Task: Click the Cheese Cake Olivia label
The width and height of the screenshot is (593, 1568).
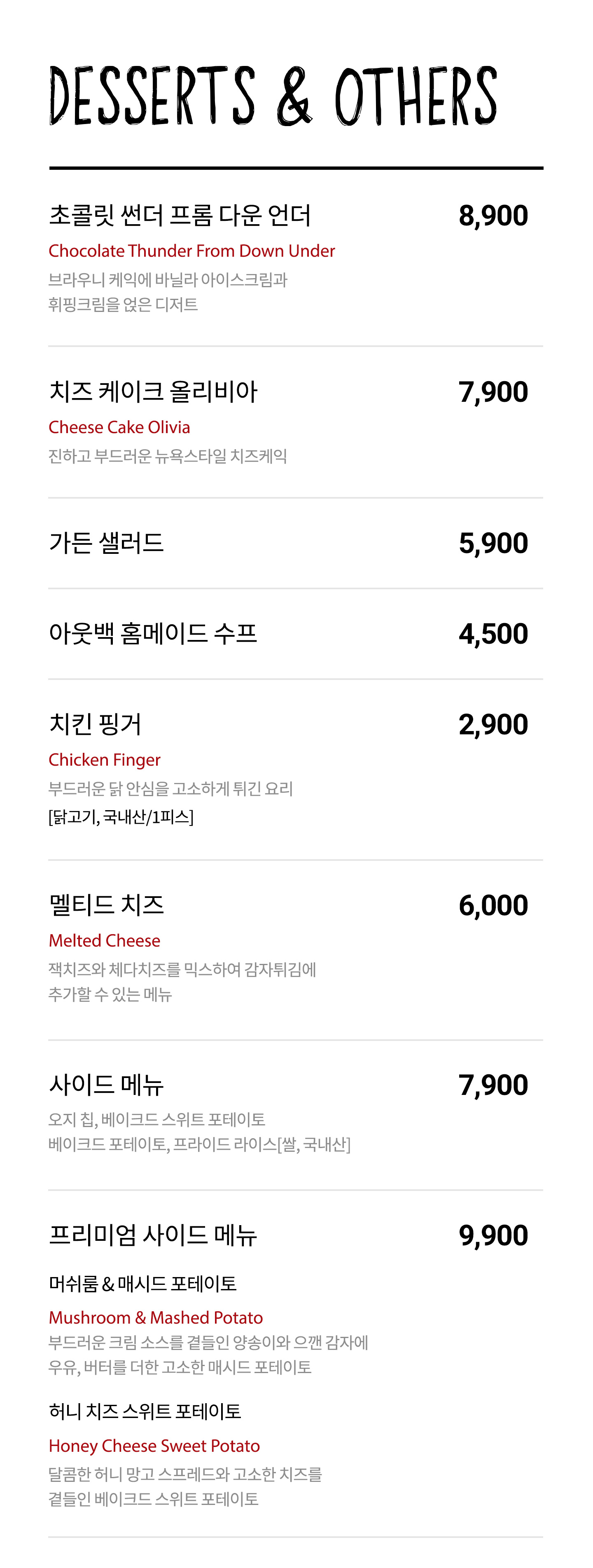Action: click(119, 427)
